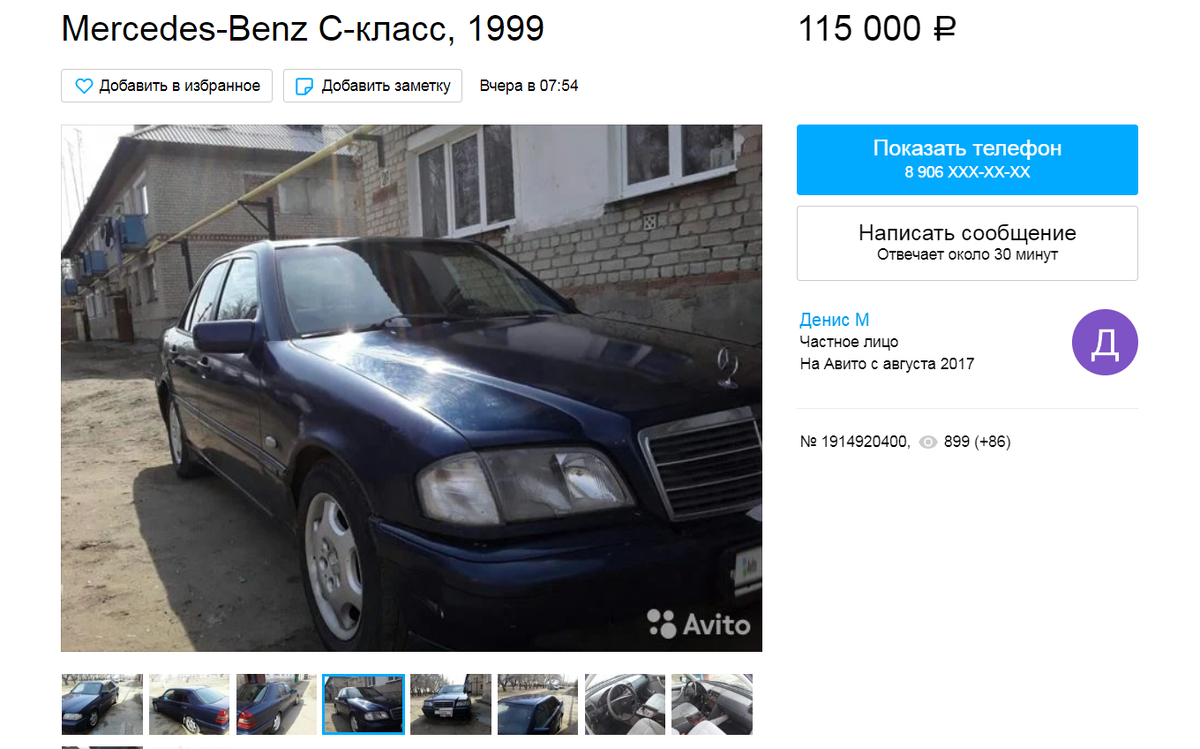The width and height of the screenshot is (1200, 749).
Task: Select first thumbnail showing front-left car view
Action: [x=102, y=704]
